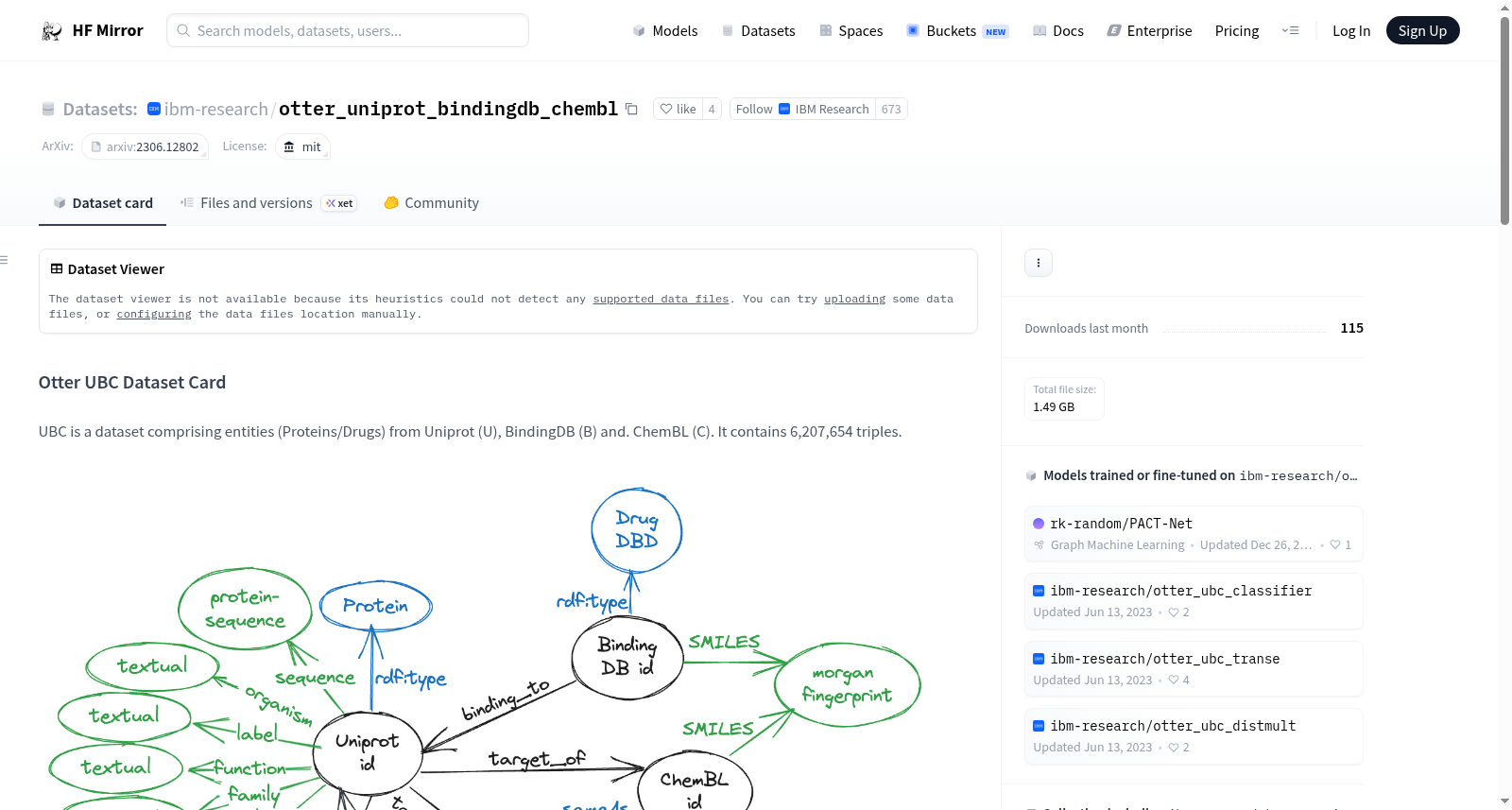Viewport: 1512px width, 810px height.
Task: Click the scrollbar up arrow
Action: (1504, 8)
